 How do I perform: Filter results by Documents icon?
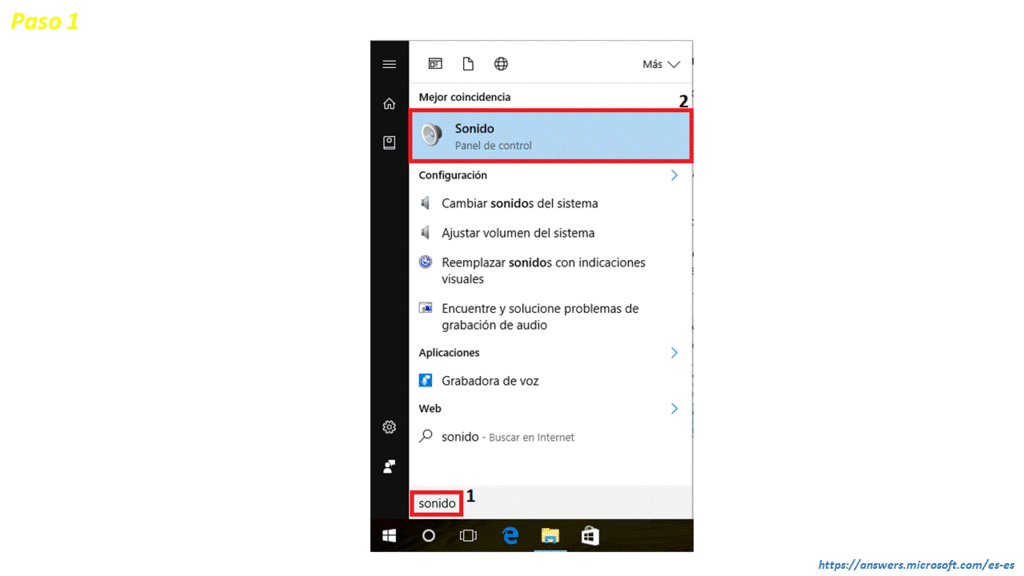(x=468, y=63)
